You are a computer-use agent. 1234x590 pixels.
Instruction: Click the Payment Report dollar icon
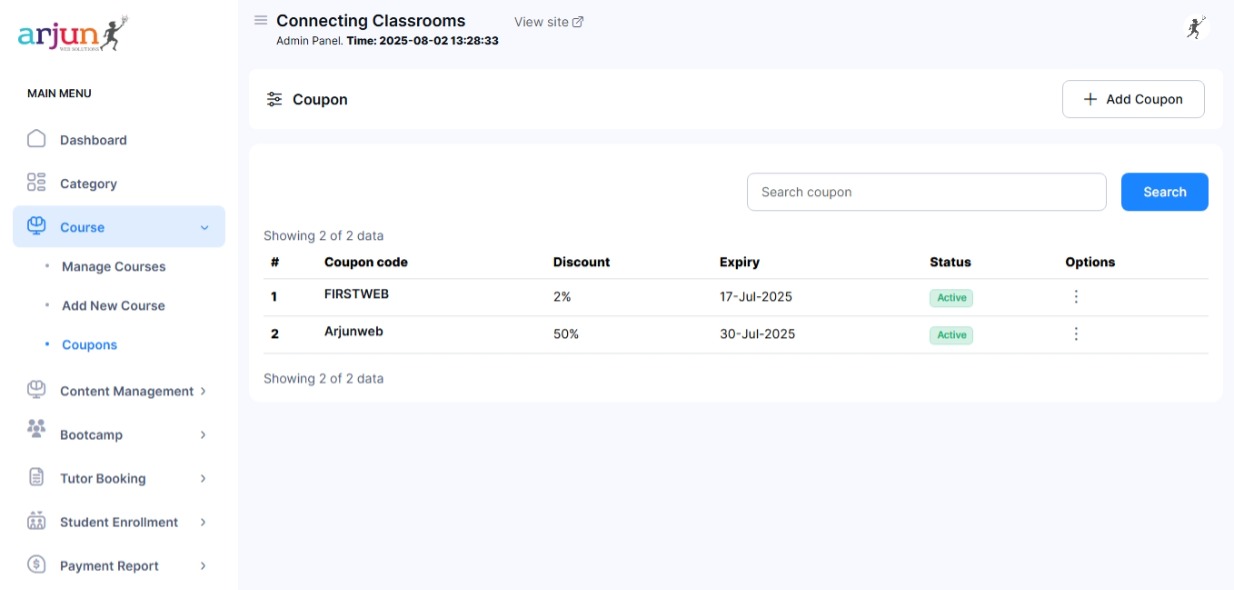[37, 565]
